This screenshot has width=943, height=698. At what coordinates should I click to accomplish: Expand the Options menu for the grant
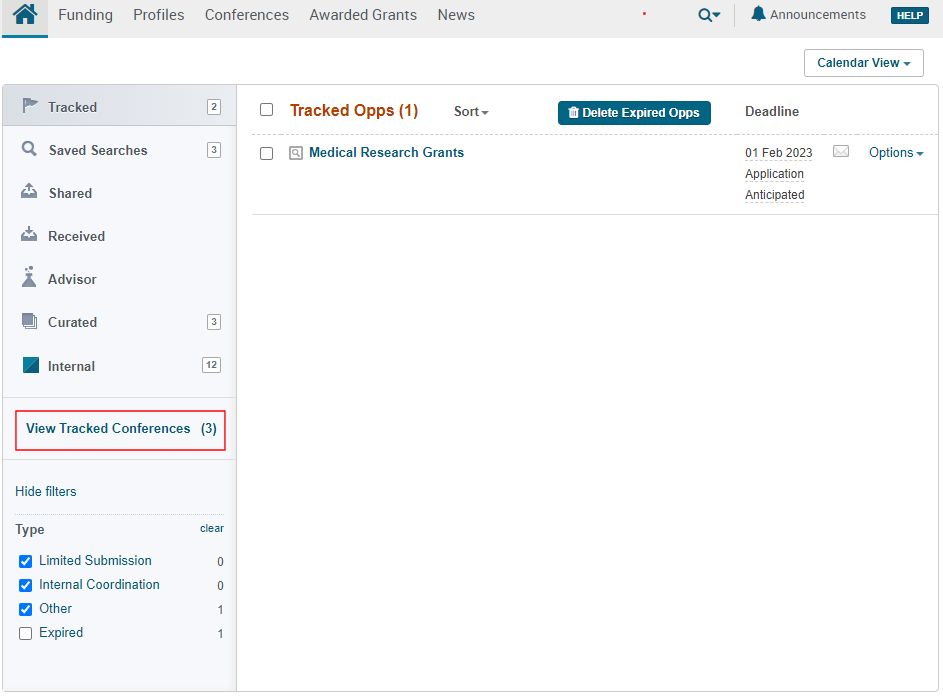(x=895, y=153)
